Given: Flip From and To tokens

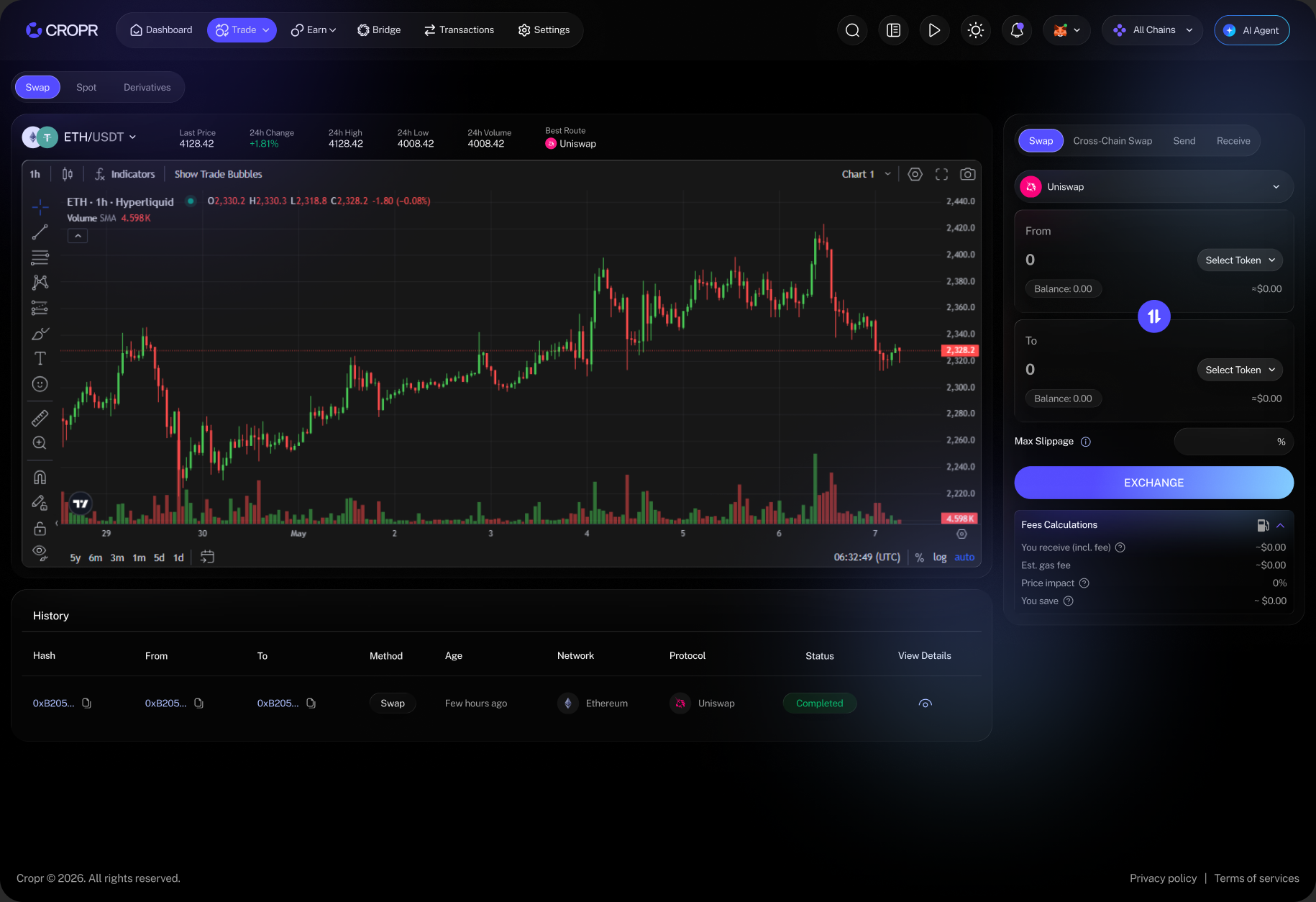Looking at the screenshot, I should coord(1153,316).
